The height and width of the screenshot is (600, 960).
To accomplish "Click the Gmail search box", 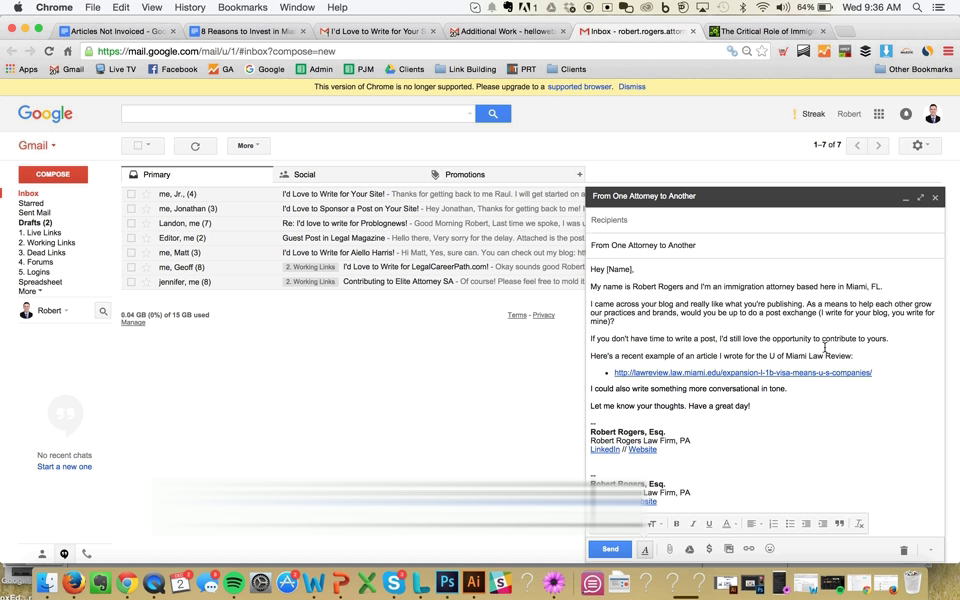I will pyautogui.click(x=298, y=114).
